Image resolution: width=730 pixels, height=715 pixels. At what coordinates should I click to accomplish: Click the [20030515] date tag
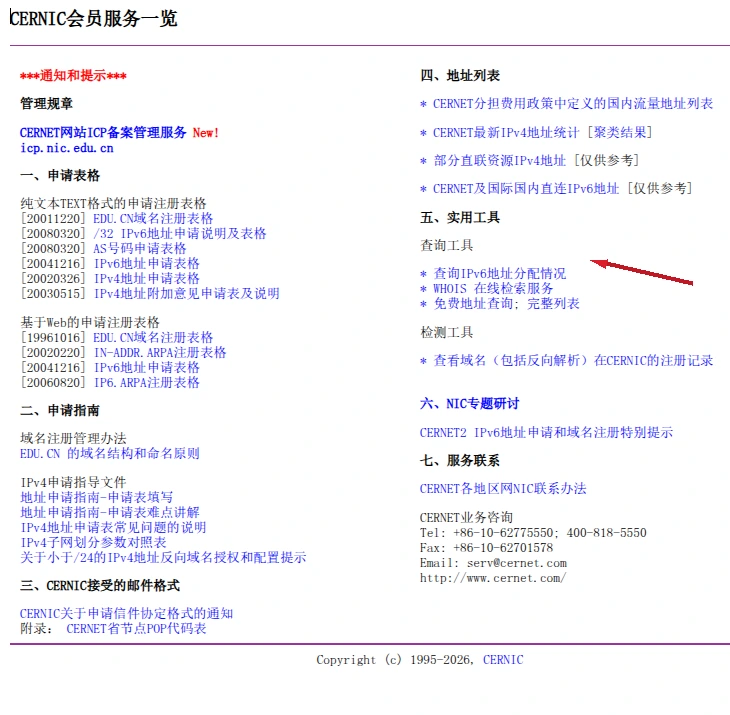[53, 293]
